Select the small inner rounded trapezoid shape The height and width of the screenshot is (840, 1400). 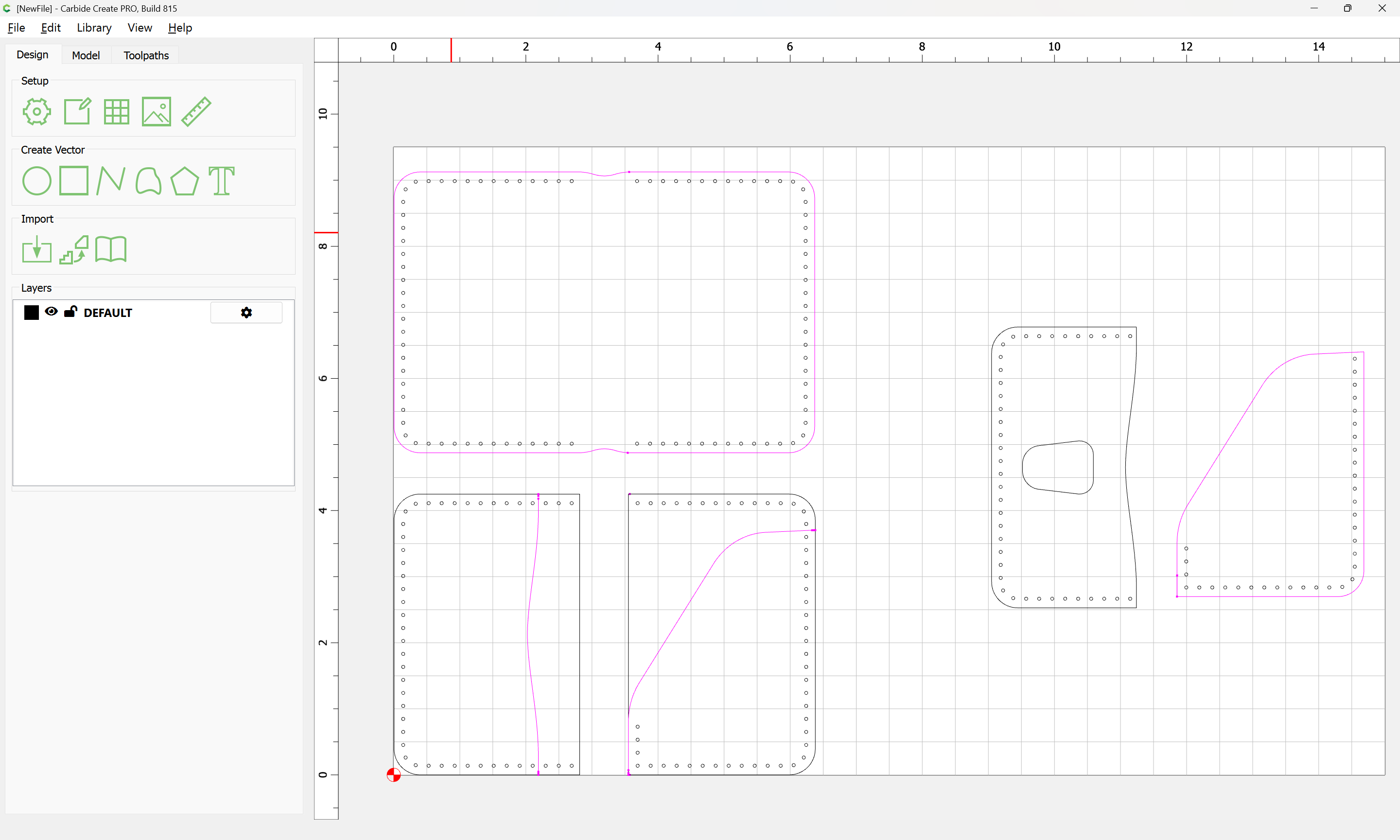1058,468
